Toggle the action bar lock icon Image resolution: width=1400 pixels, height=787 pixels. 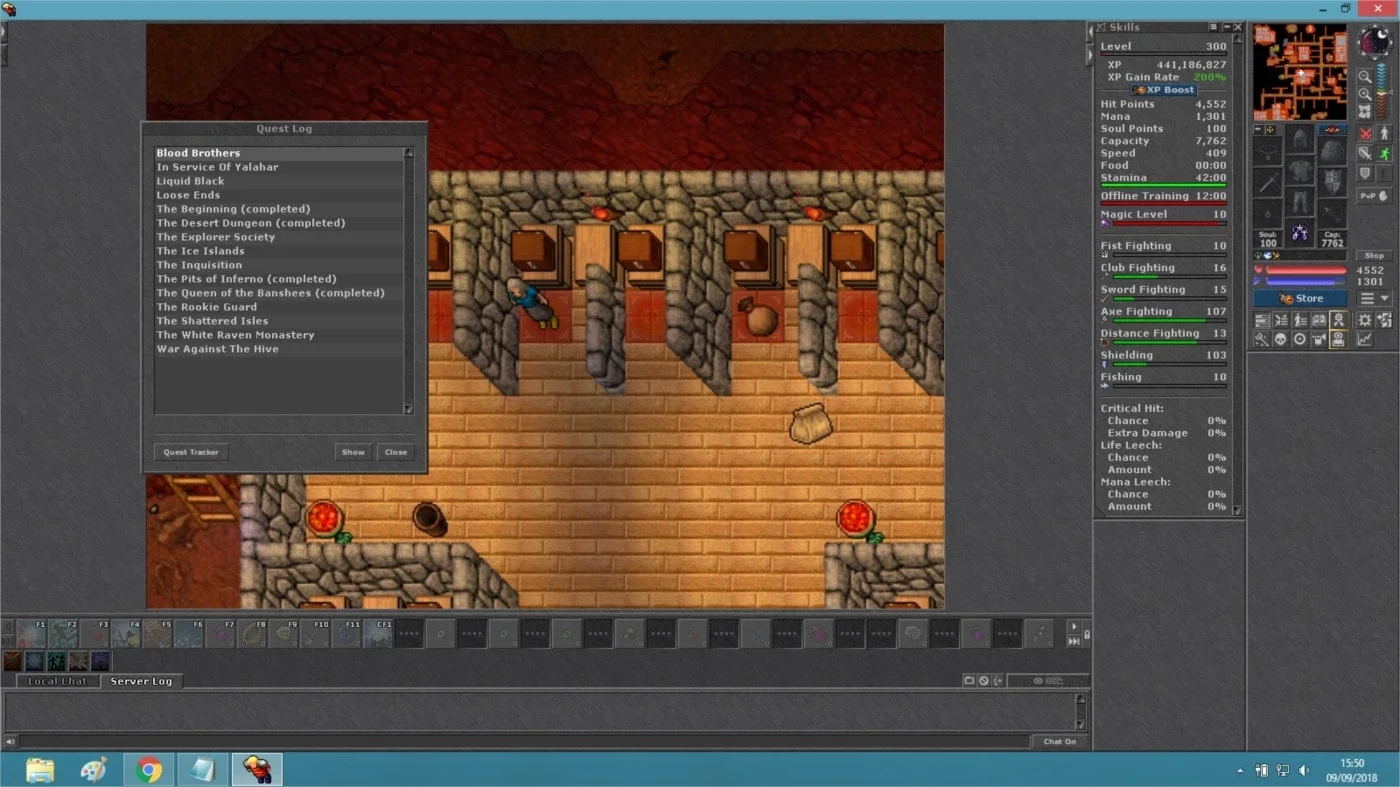tap(1087, 634)
